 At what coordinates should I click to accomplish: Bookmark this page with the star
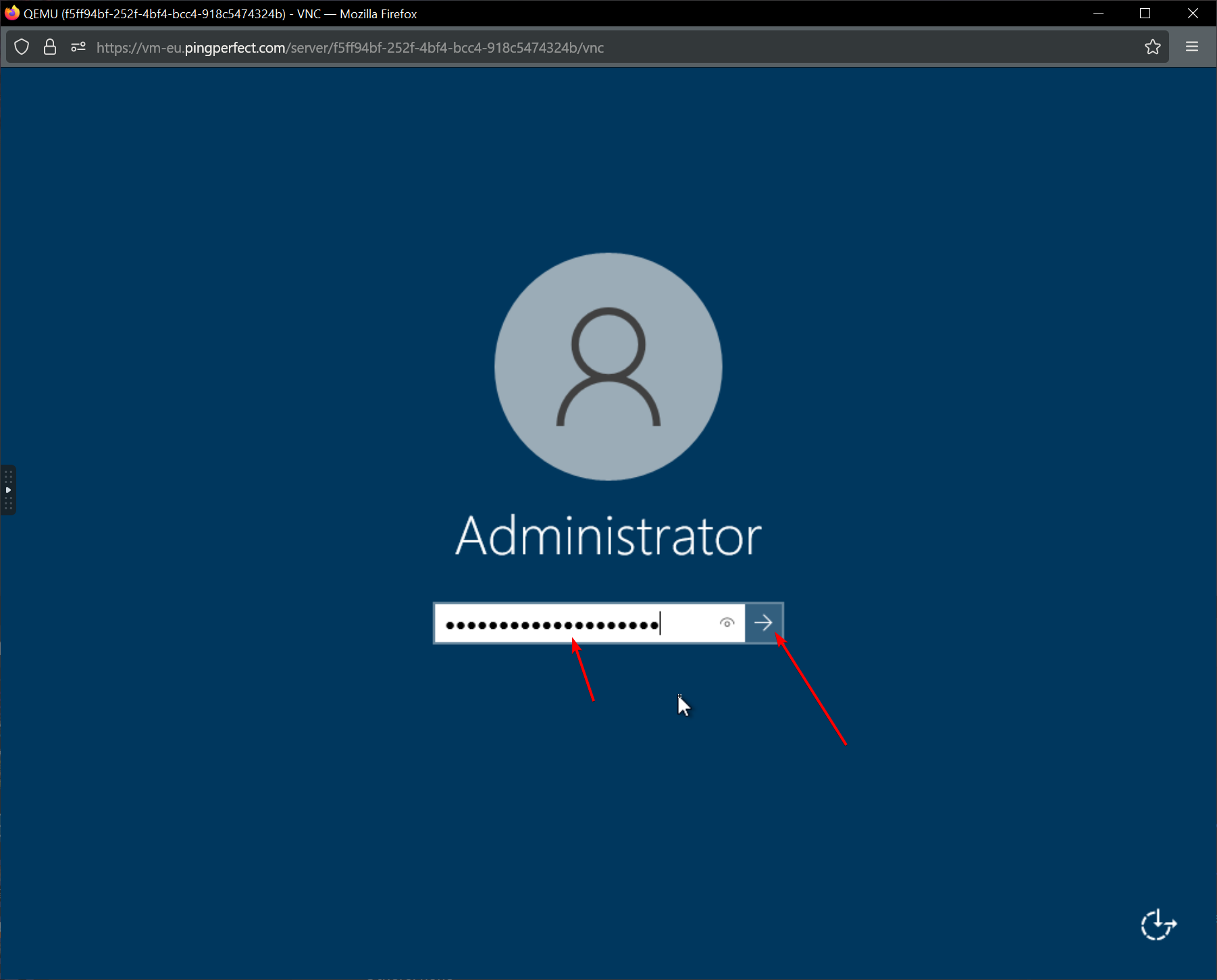(1152, 47)
